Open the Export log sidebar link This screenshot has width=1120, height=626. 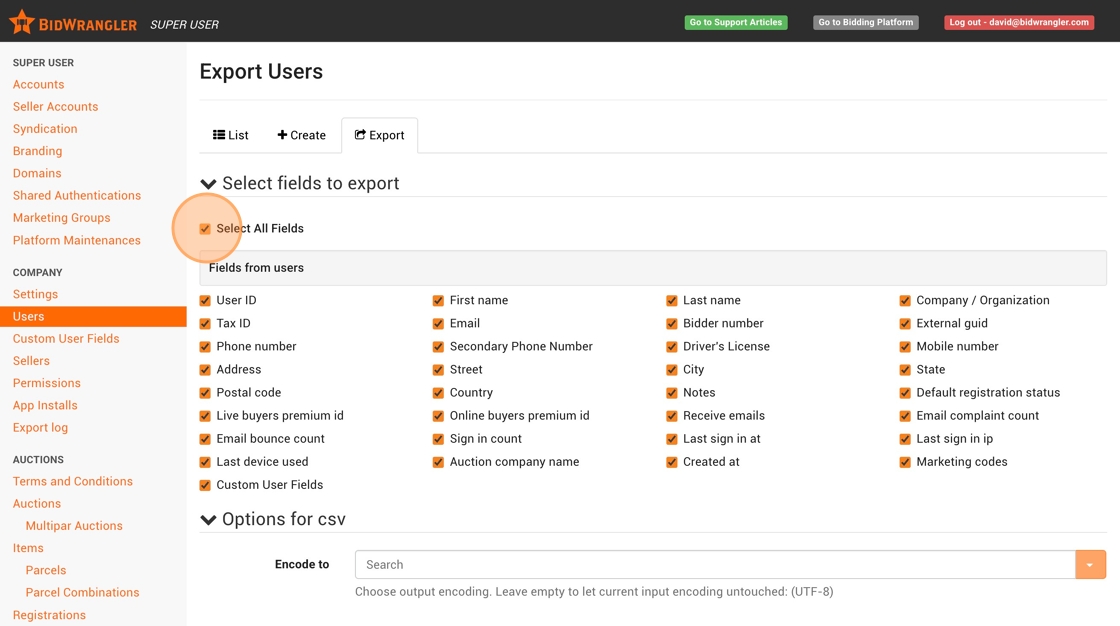(x=40, y=428)
